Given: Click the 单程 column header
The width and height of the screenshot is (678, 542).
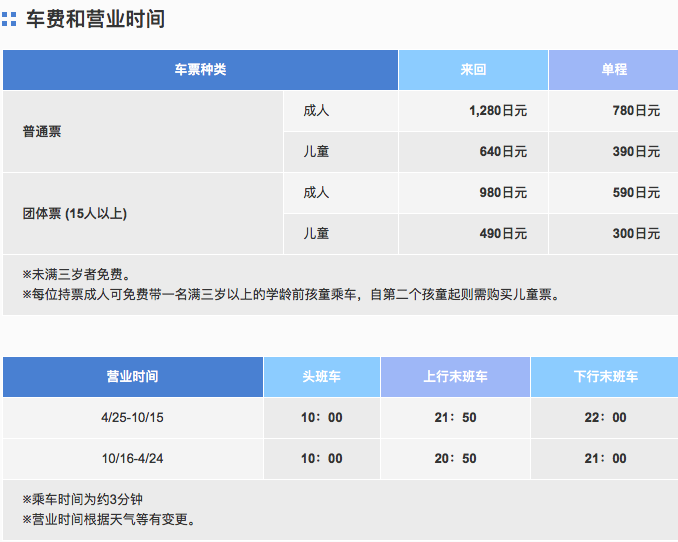Looking at the screenshot, I should 613,70.
